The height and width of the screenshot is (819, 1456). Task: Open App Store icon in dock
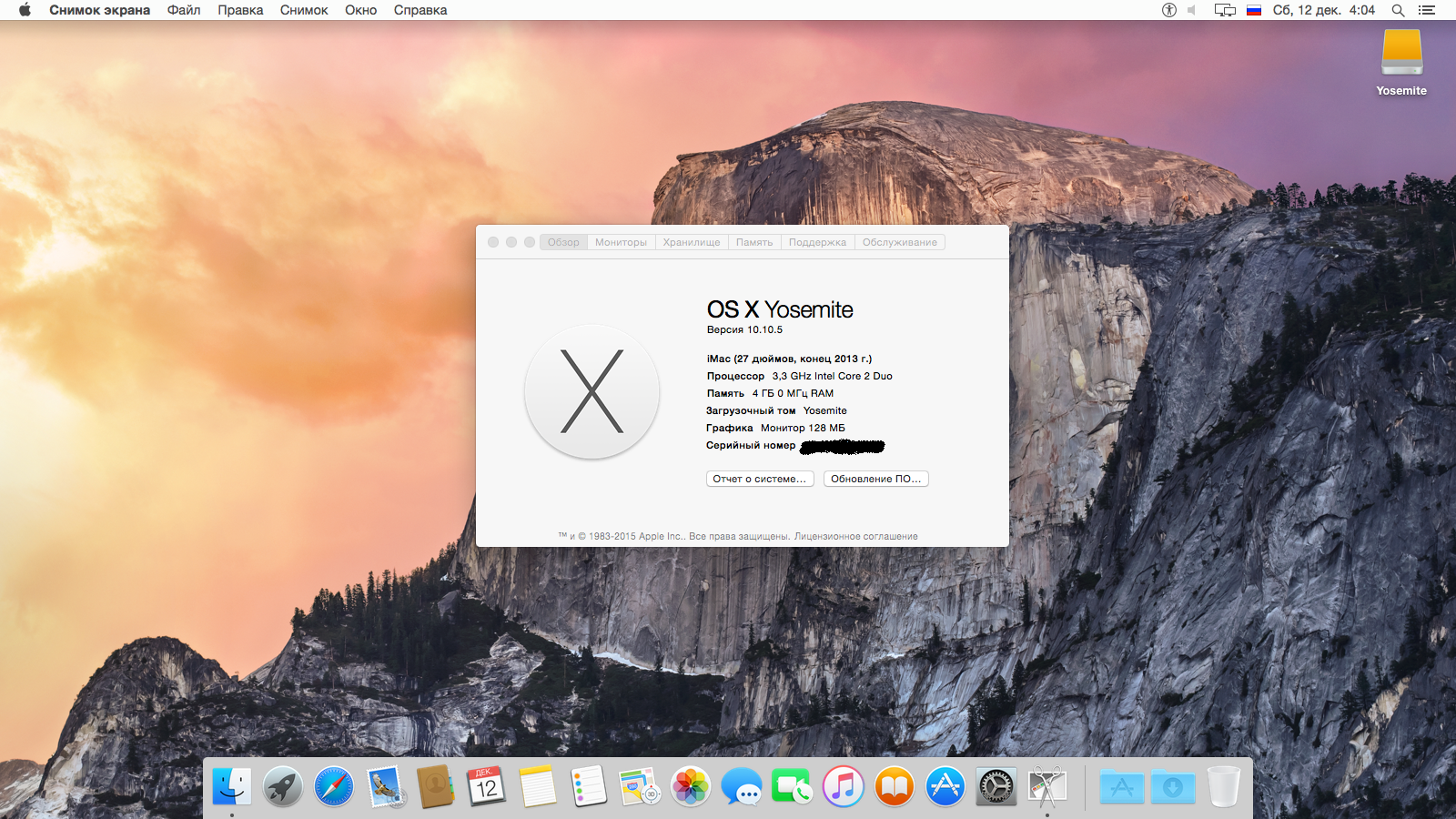pyautogui.click(x=945, y=786)
